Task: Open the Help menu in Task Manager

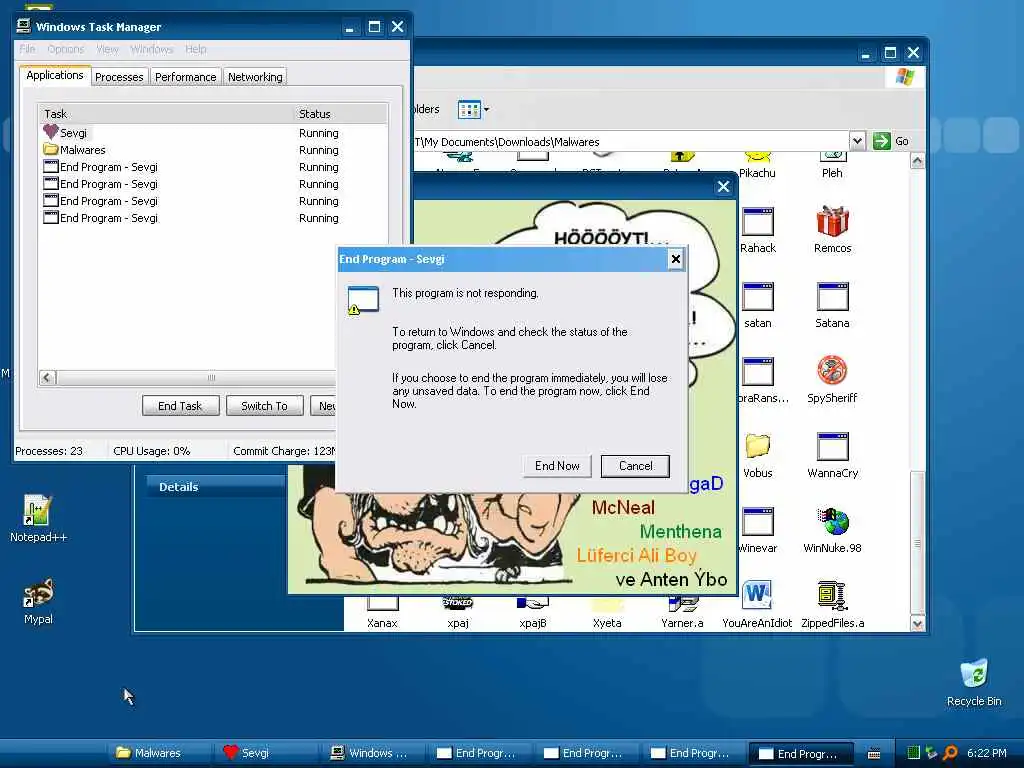Action: coord(195,49)
